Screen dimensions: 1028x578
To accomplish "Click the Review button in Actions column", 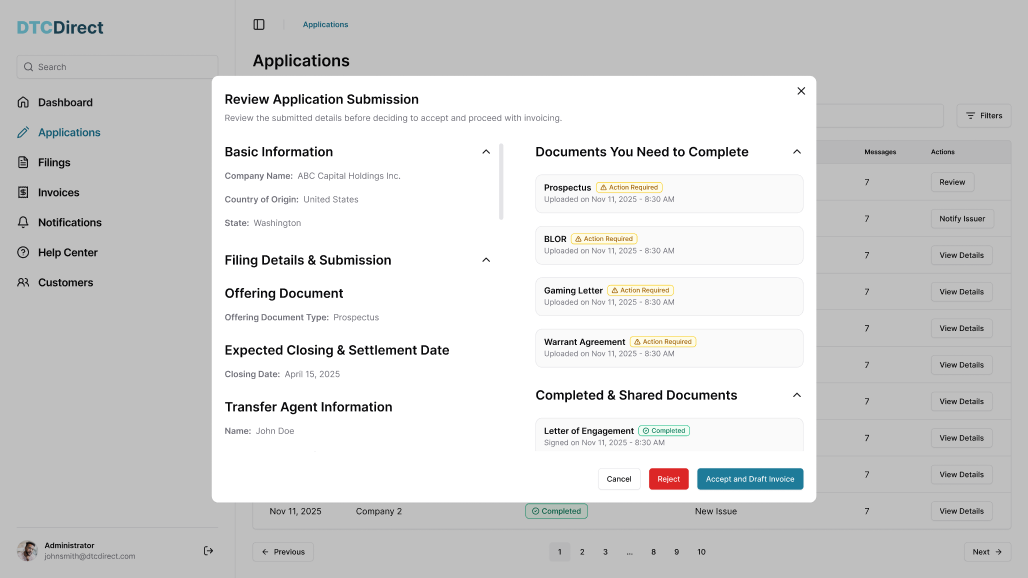I will click(x=952, y=182).
